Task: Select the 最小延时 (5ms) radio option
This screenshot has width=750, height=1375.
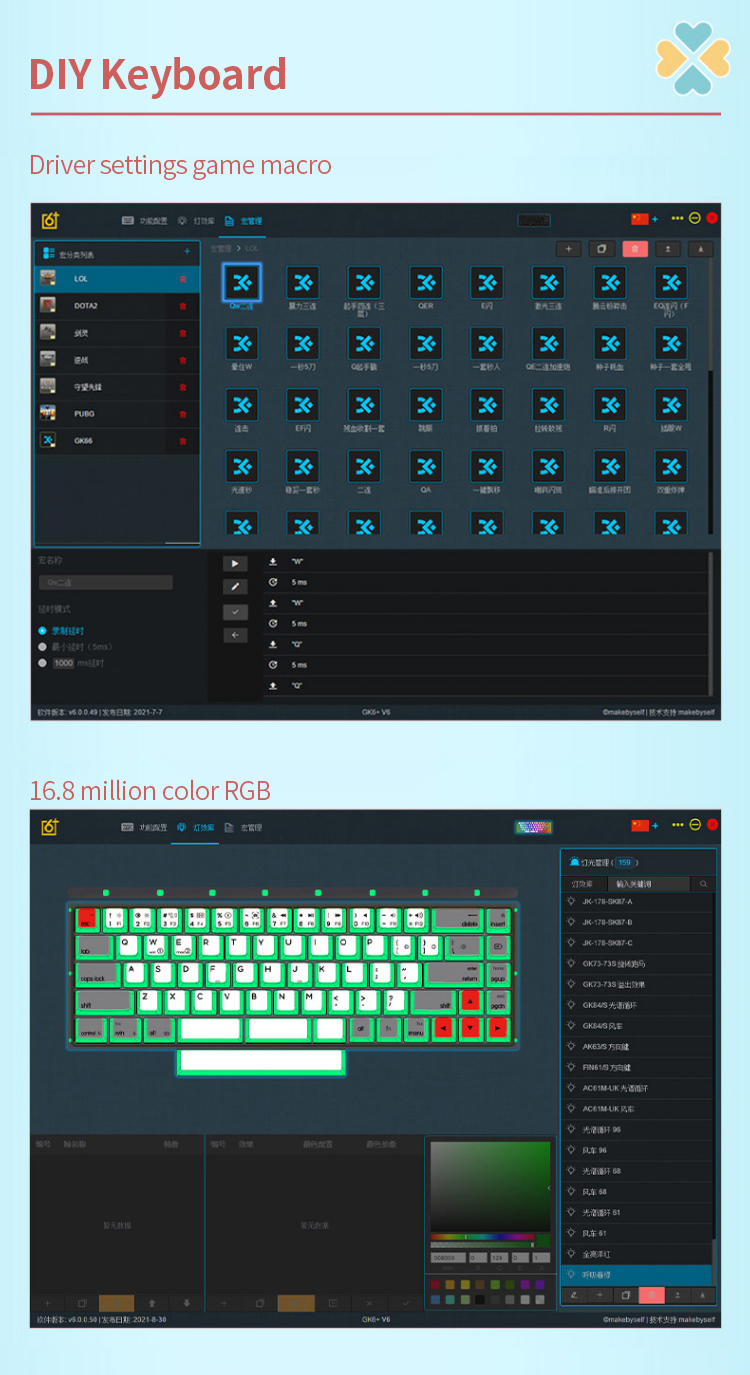Action: click(42, 647)
